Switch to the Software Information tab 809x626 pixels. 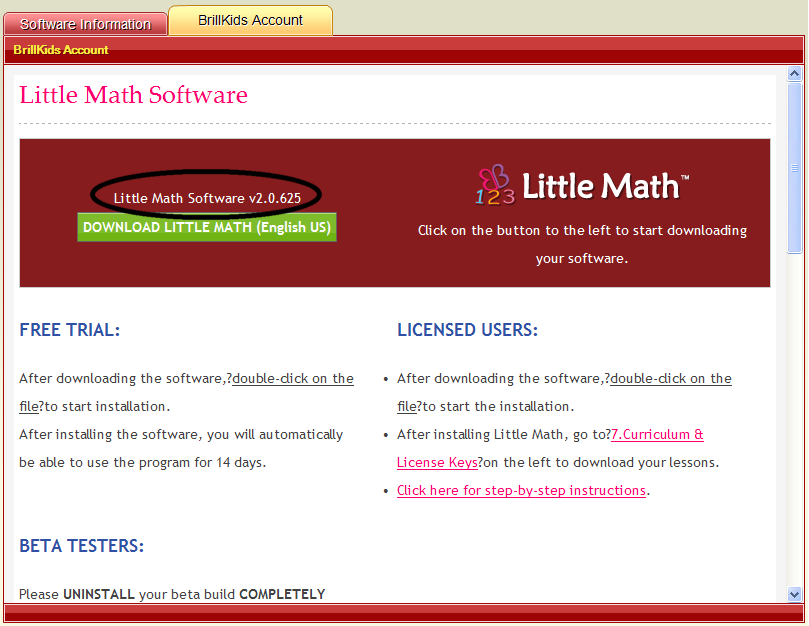pos(85,24)
